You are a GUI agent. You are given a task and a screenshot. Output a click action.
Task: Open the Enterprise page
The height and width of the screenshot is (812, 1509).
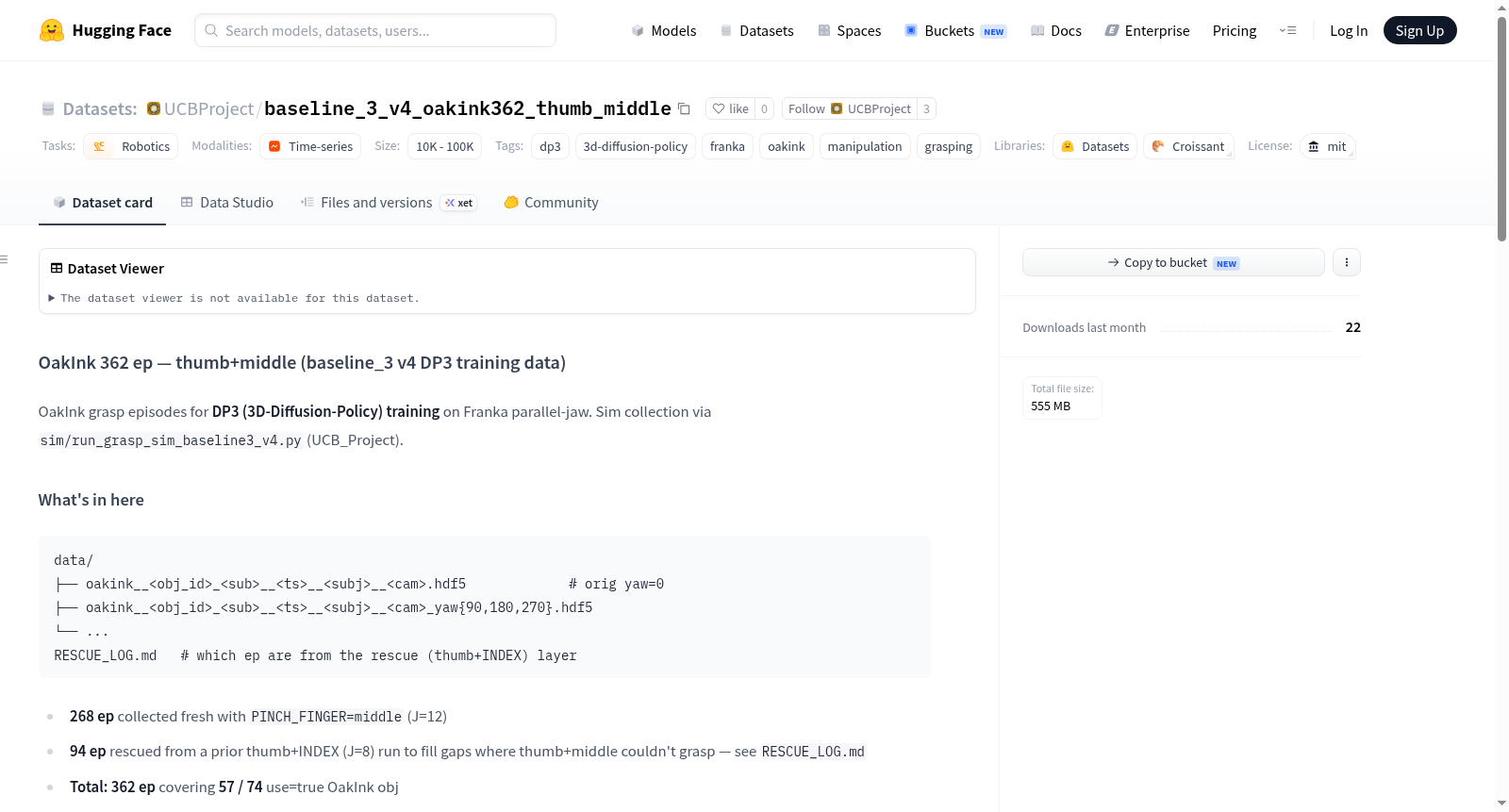tap(1147, 30)
